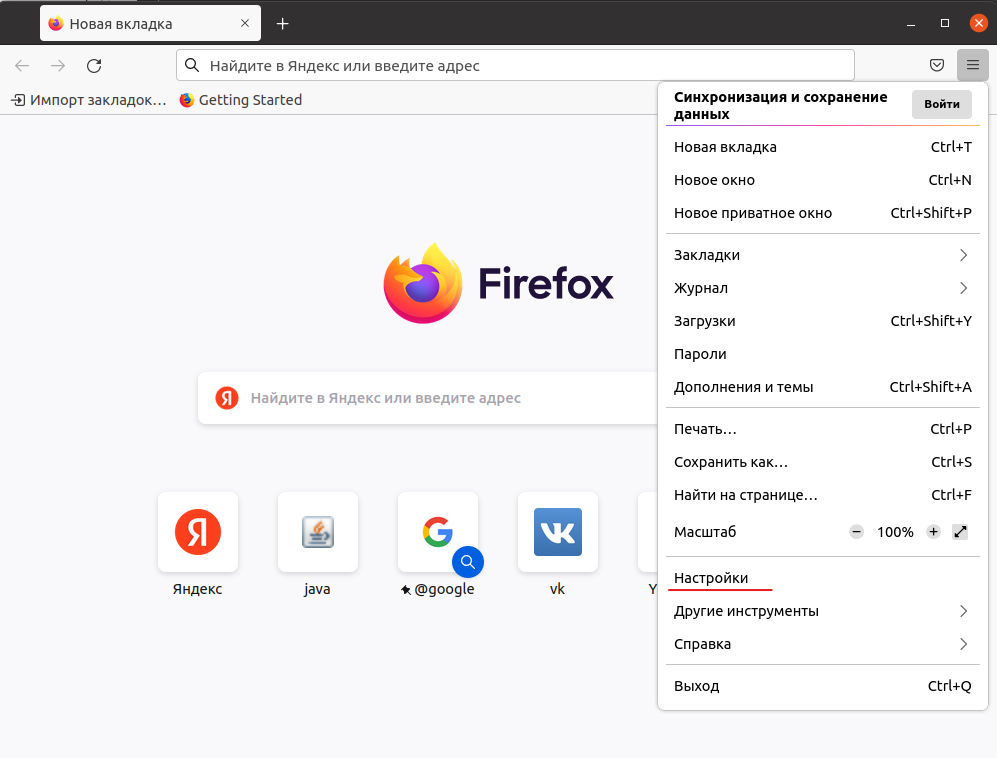This screenshot has width=997, height=758.
Task: Select Новое окно menu item
Action: 822,180
